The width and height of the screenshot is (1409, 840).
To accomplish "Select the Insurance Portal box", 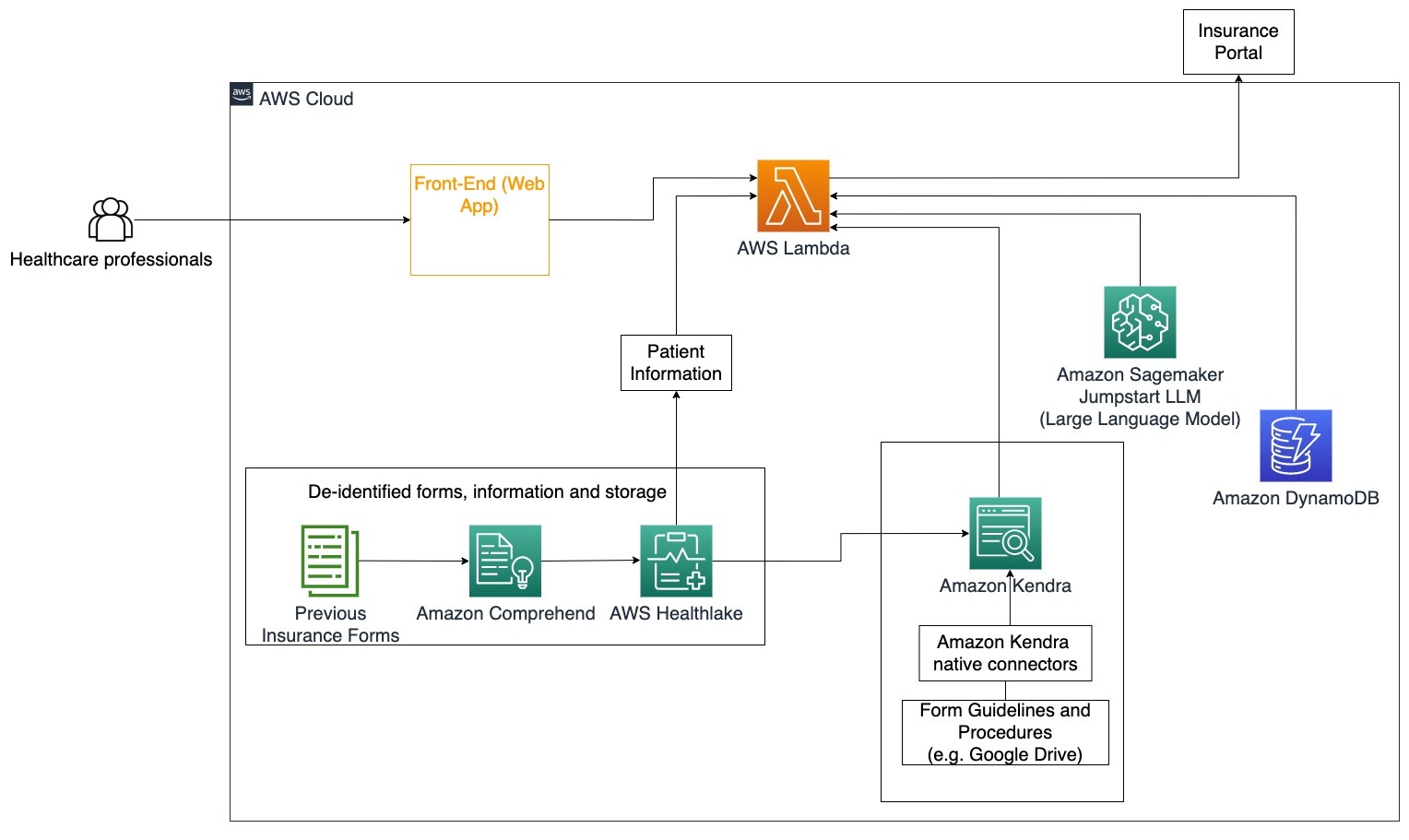I will 1238,41.
